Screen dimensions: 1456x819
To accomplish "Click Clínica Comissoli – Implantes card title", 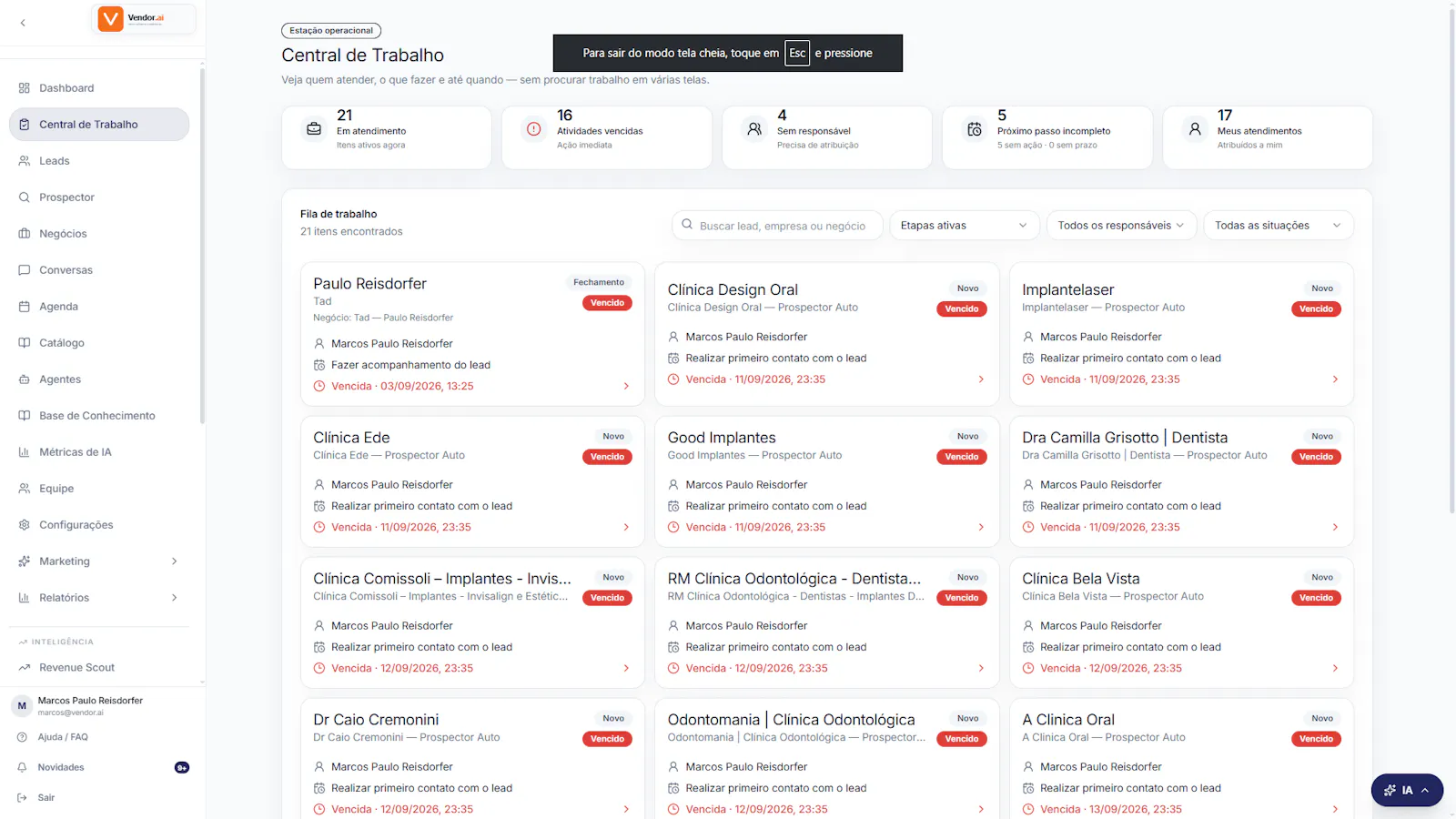I will [442, 579].
